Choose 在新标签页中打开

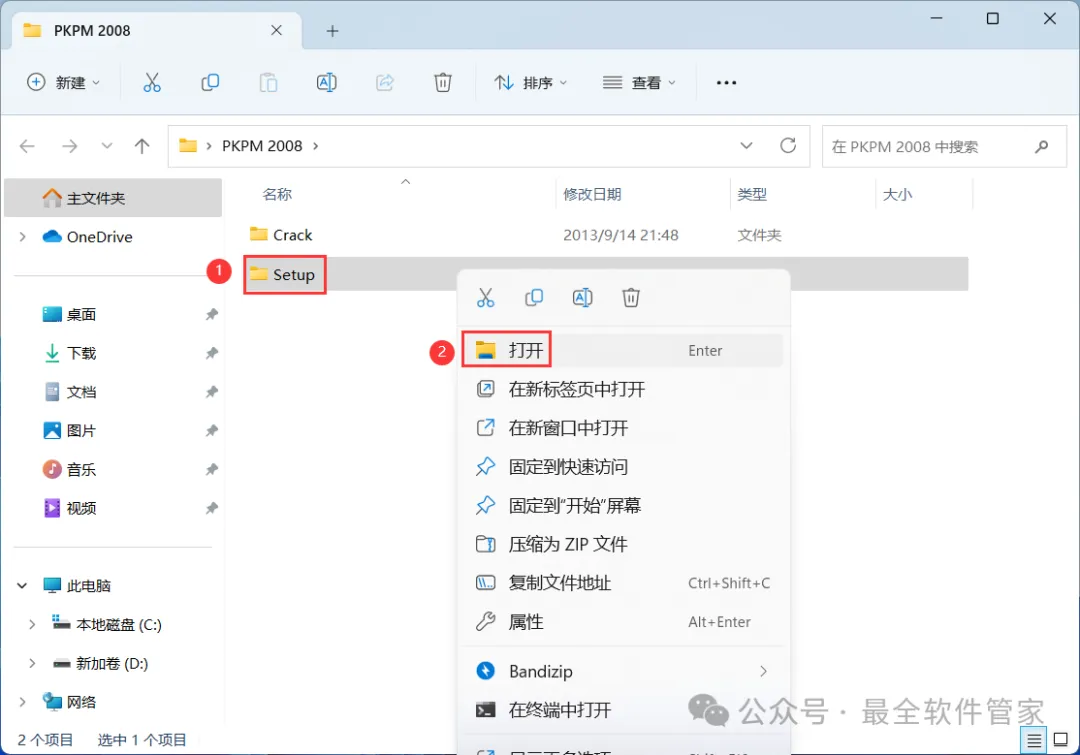[623, 389]
